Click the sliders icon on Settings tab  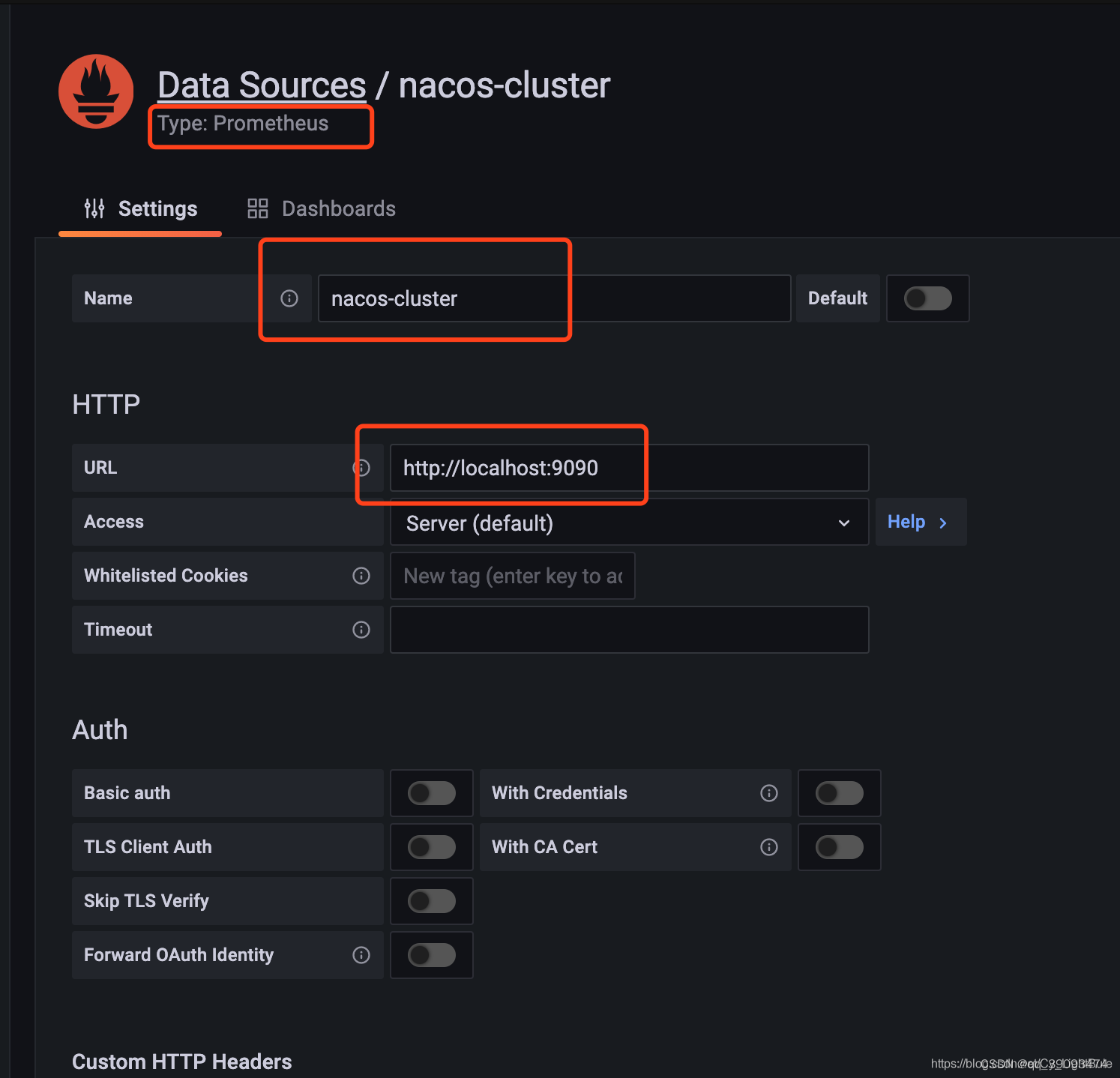[x=94, y=208]
